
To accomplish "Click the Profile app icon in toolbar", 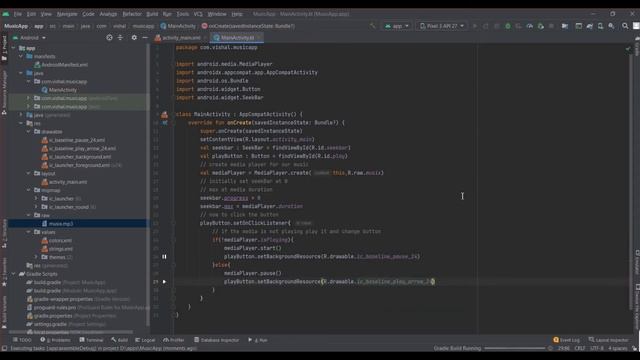I will [530, 26].
